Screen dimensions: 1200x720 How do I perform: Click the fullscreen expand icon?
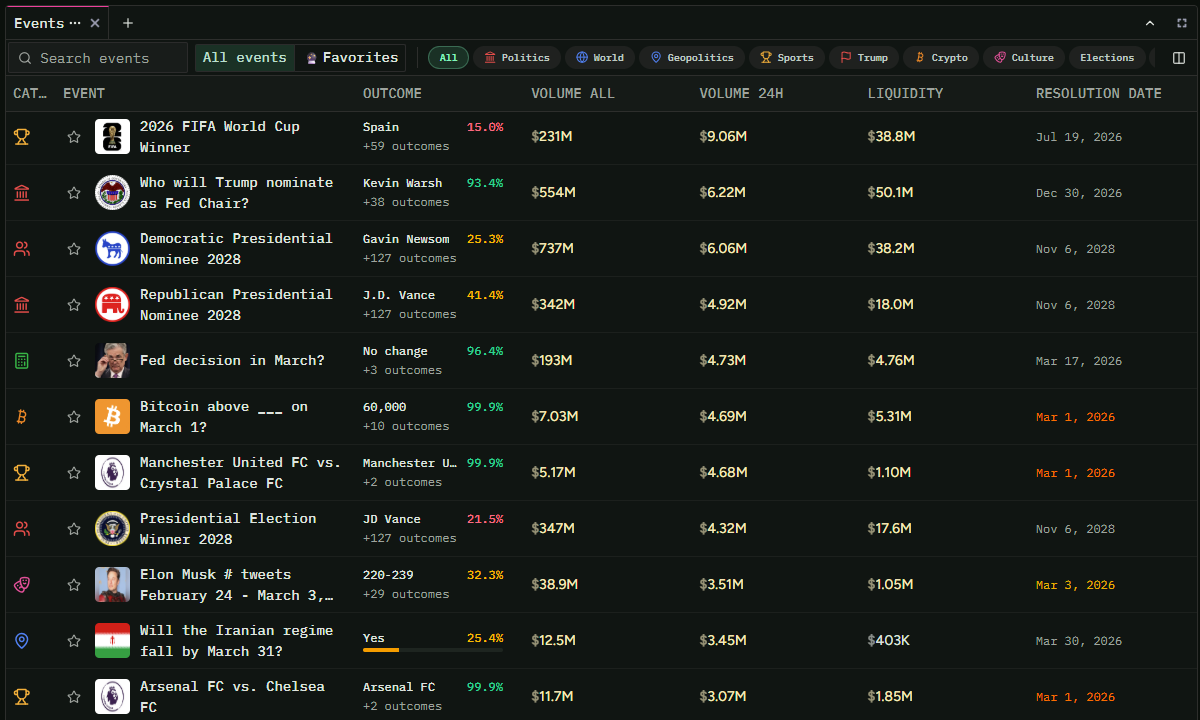click(1179, 23)
